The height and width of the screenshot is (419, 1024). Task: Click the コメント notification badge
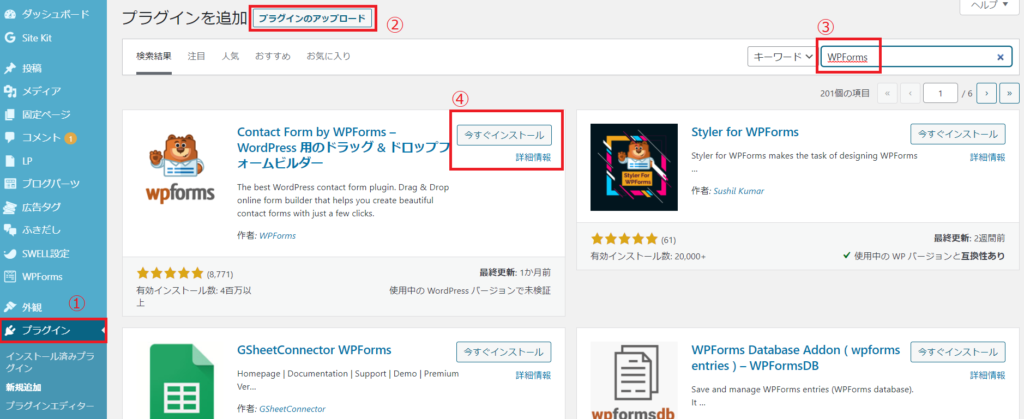[x=71, y=138]
